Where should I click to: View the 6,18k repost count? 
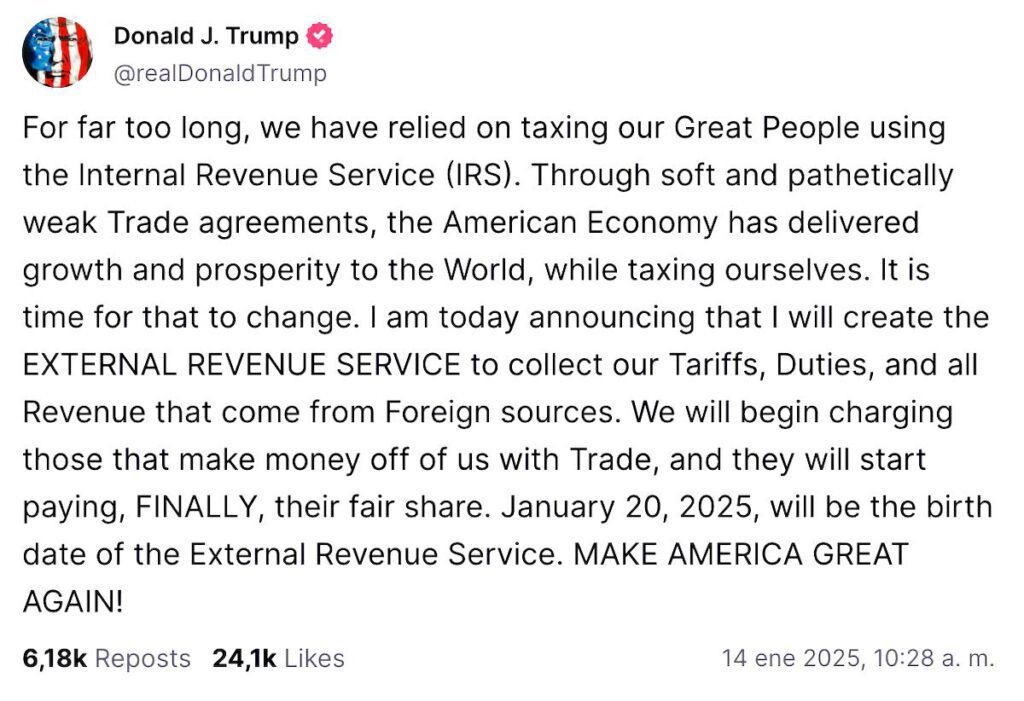55,658
